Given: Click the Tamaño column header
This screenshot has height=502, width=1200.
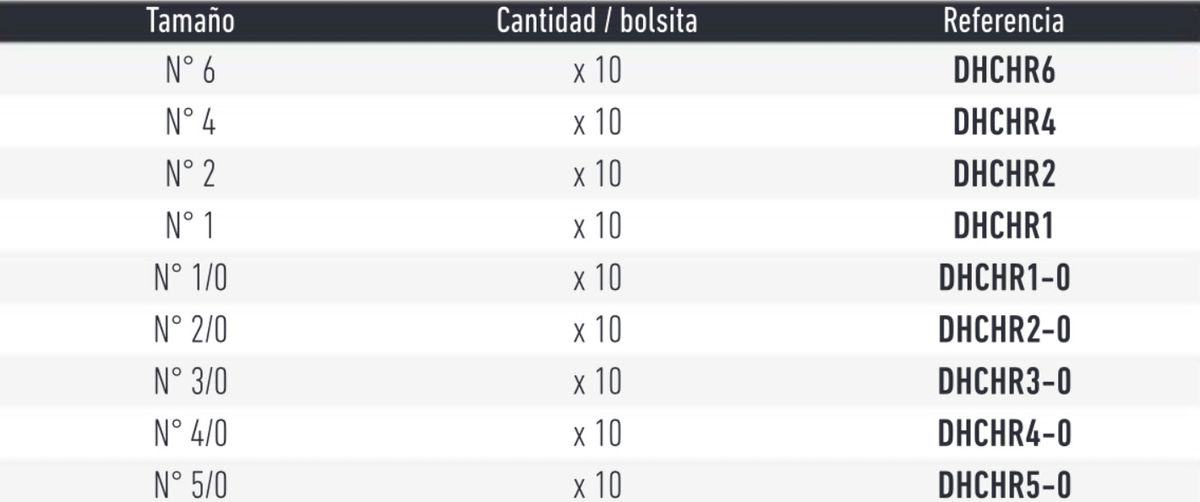Looking at the screenshot, I should [190, 22].
